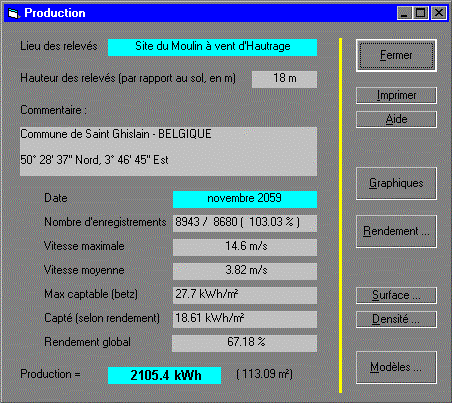The width and height of the screenshot is (453, 404).
Task: Show charts with the Graphiques button
Action: tap(396, 184)
